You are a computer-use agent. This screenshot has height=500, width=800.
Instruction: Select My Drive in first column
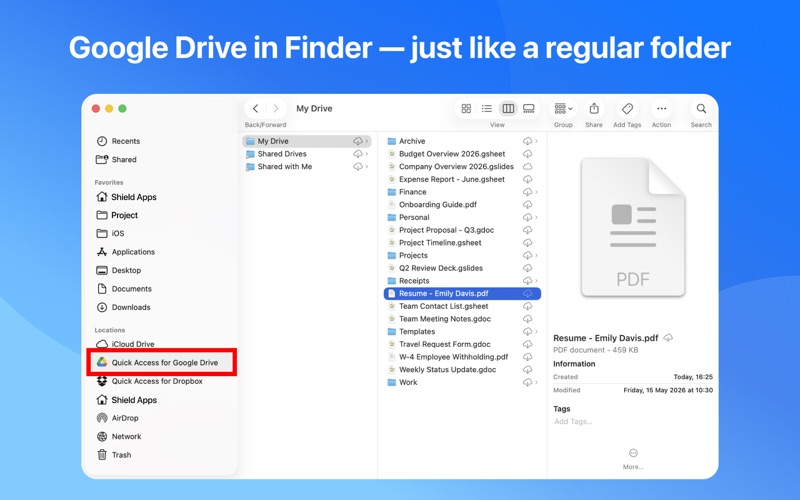(x=307, y=141)
